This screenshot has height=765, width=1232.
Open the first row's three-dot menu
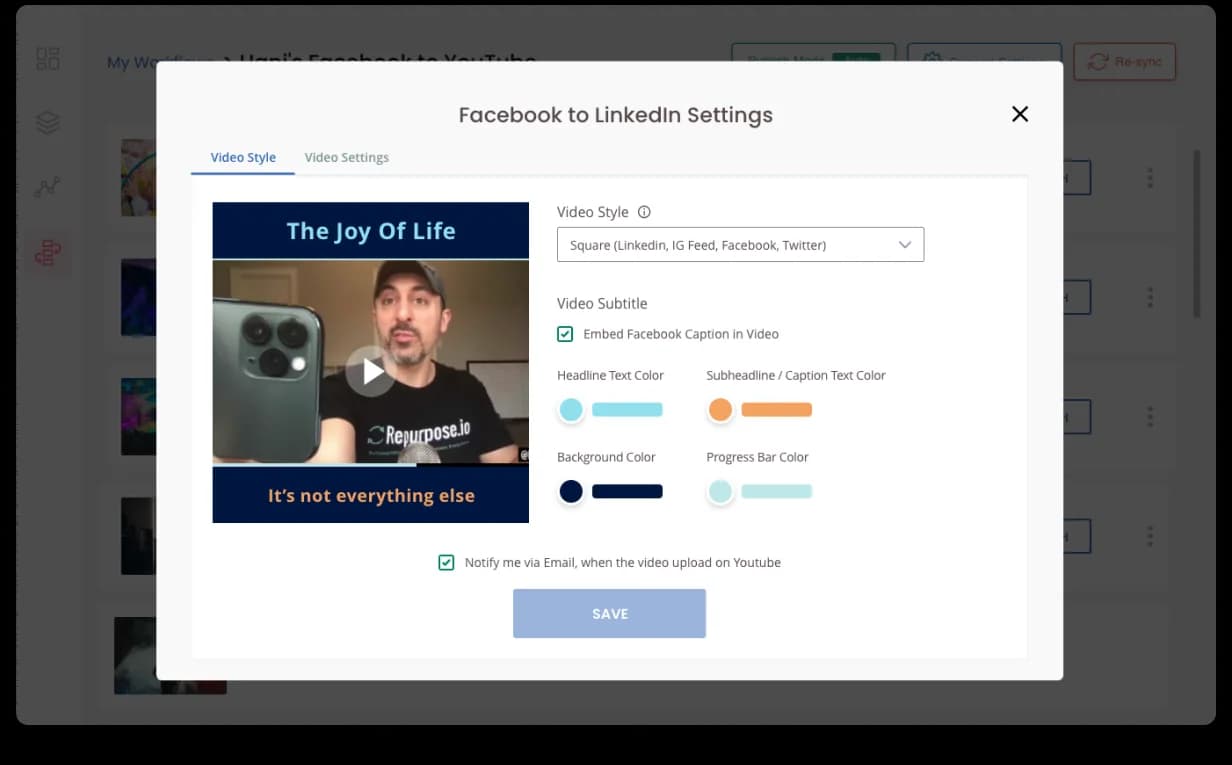click(1150, 178)
